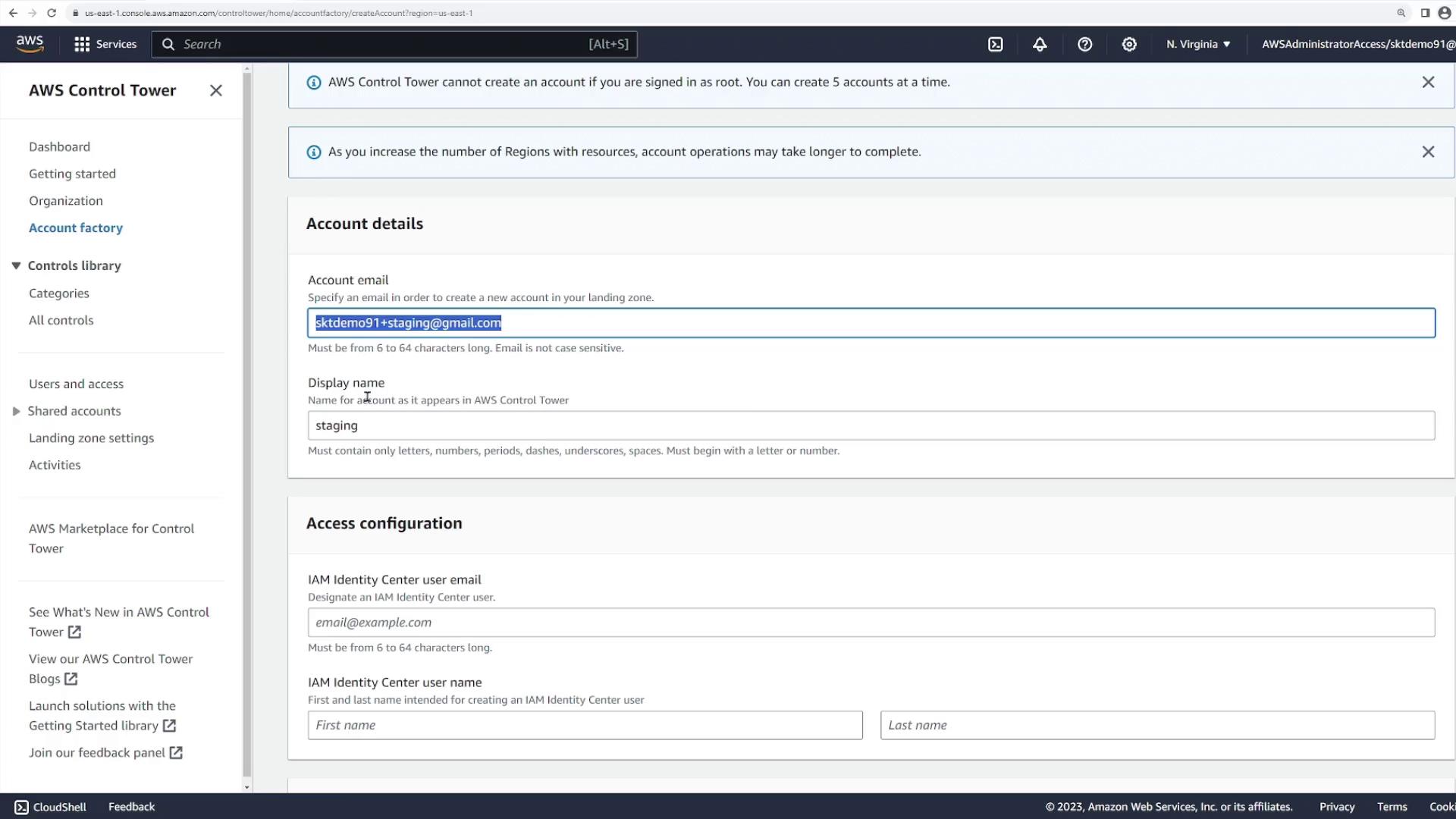This screenshot has width=1456, height=819.
Task: Expand the Shared accounts tree item
Action: pyautogui.click(x=16, y=411)
